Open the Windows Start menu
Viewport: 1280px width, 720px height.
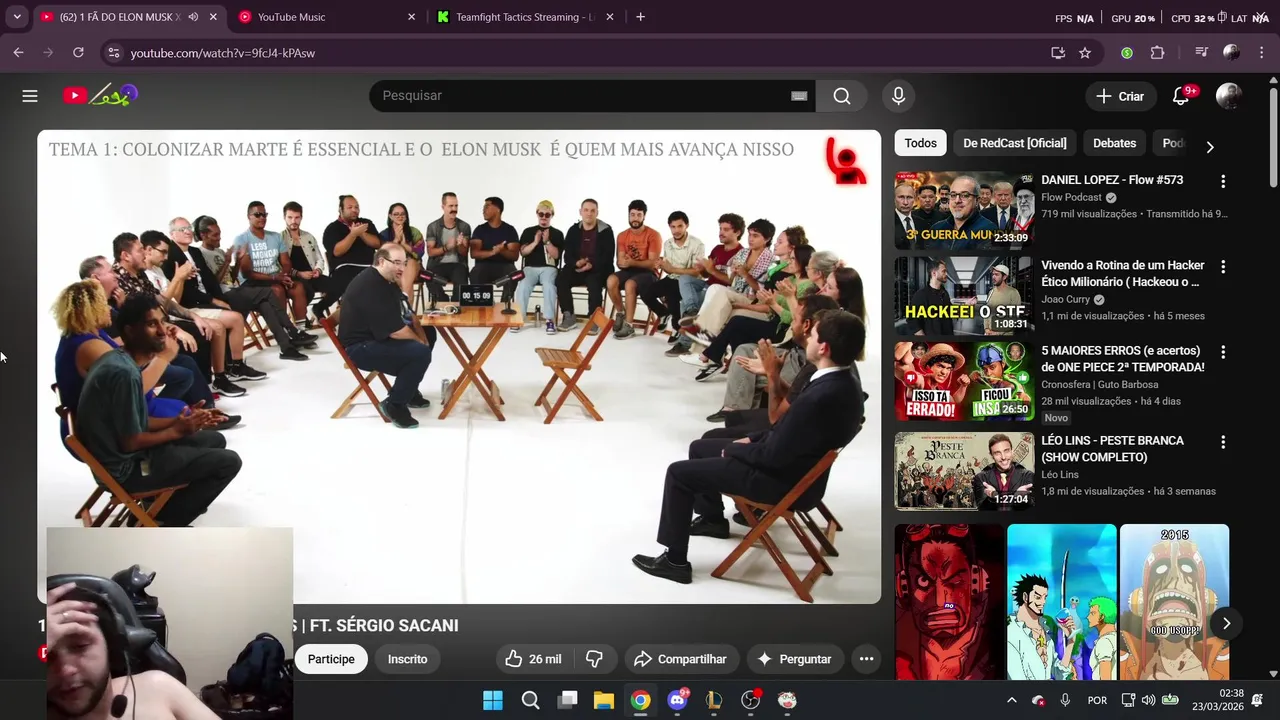click(x=493, y=700)
